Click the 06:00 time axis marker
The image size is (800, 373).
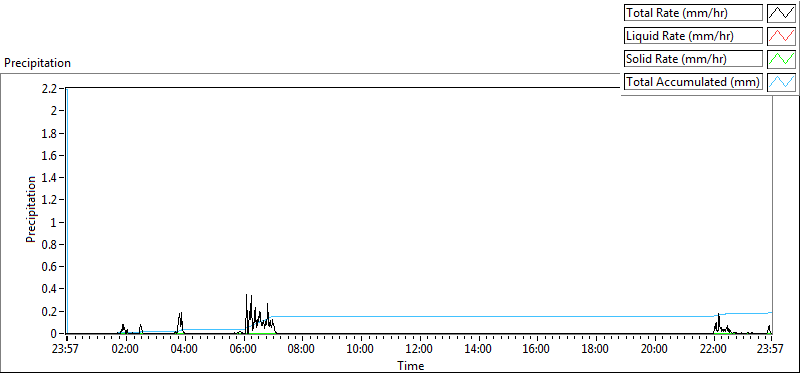243,350
